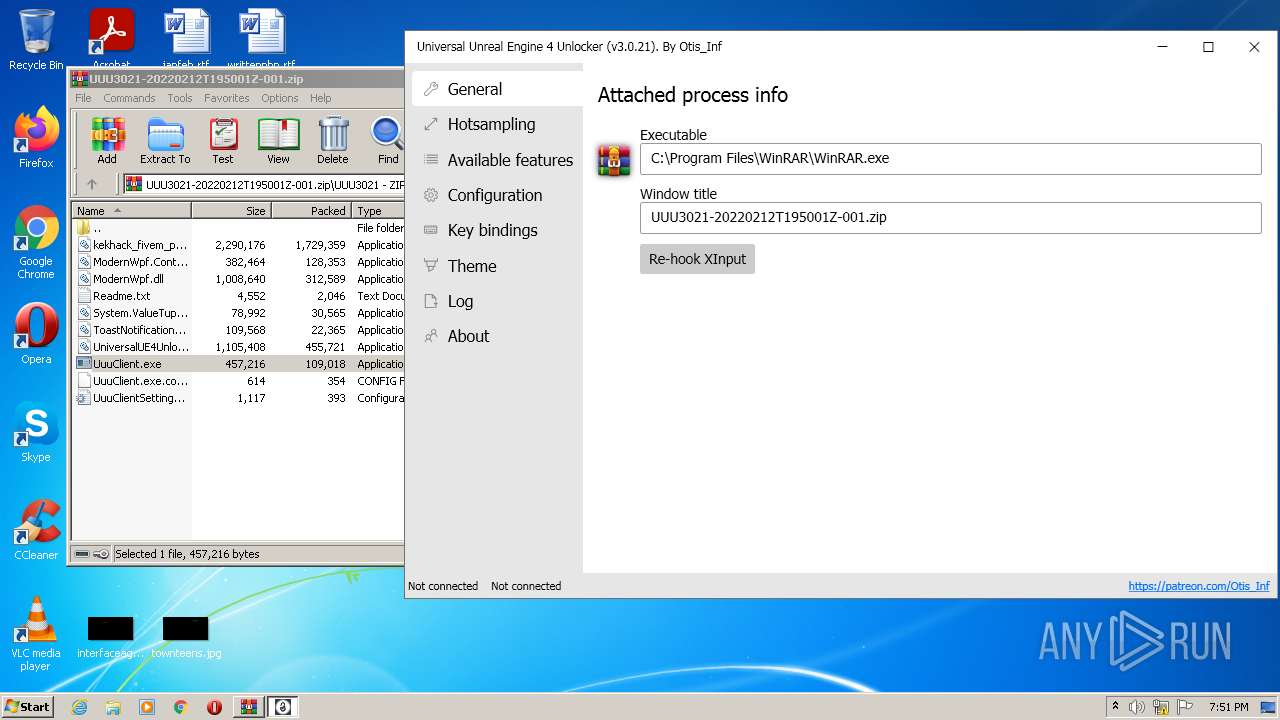The image size is (1280, 720).
Task: Click the WinRAR Find icon
Action: pos(388,141)
